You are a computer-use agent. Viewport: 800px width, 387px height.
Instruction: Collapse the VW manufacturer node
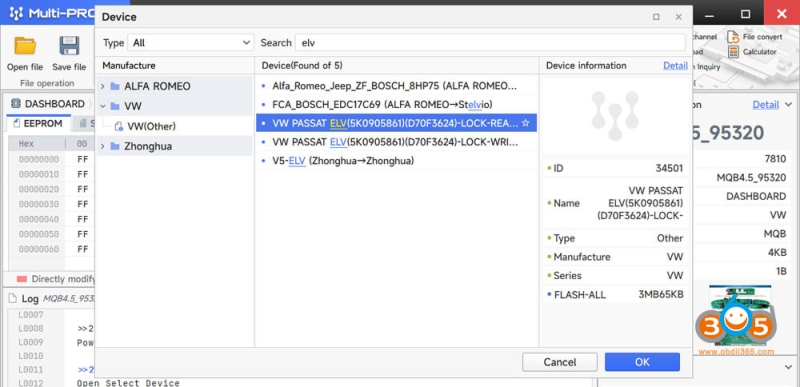click(103, 106)
